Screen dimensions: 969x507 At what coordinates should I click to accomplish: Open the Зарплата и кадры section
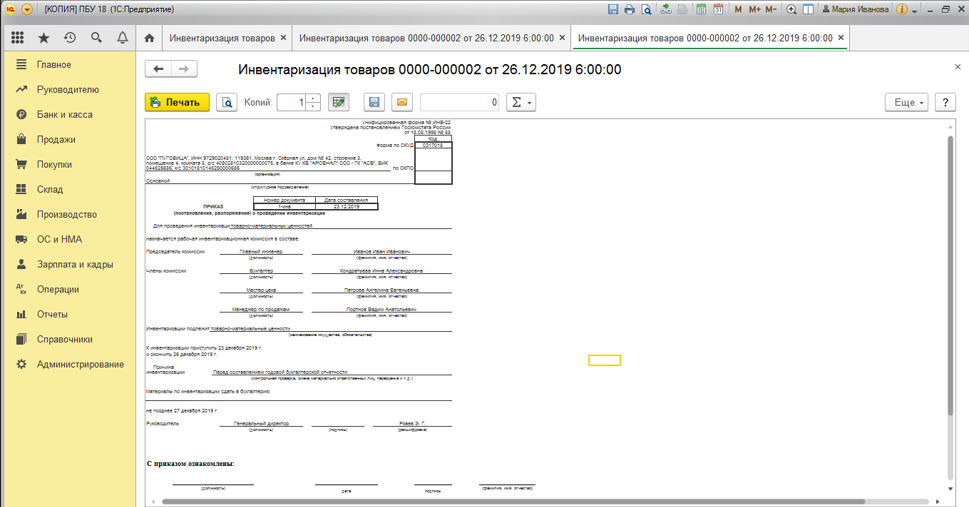(x=75, y=264)
